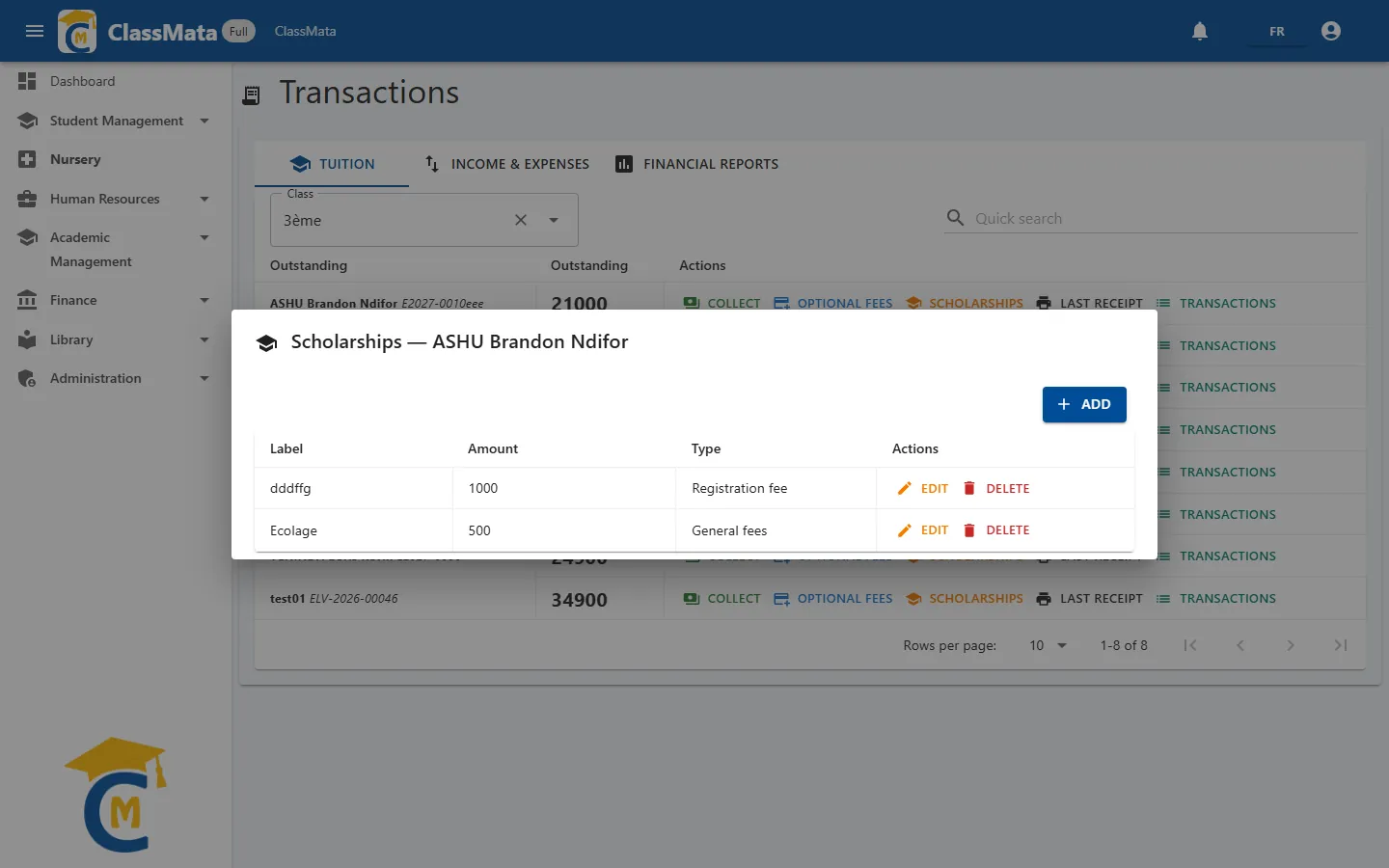Go to next page of table
1389x868 pixels.
point(1291,645)
